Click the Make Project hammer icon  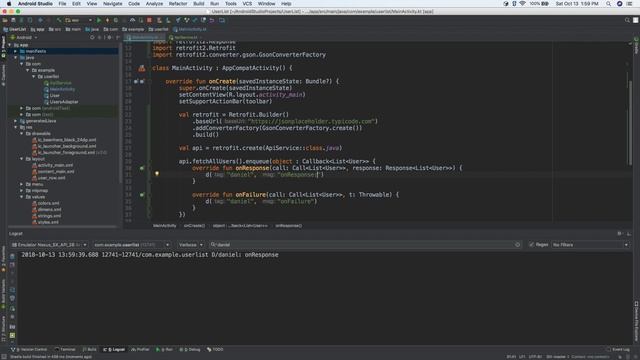click(59, 20)
